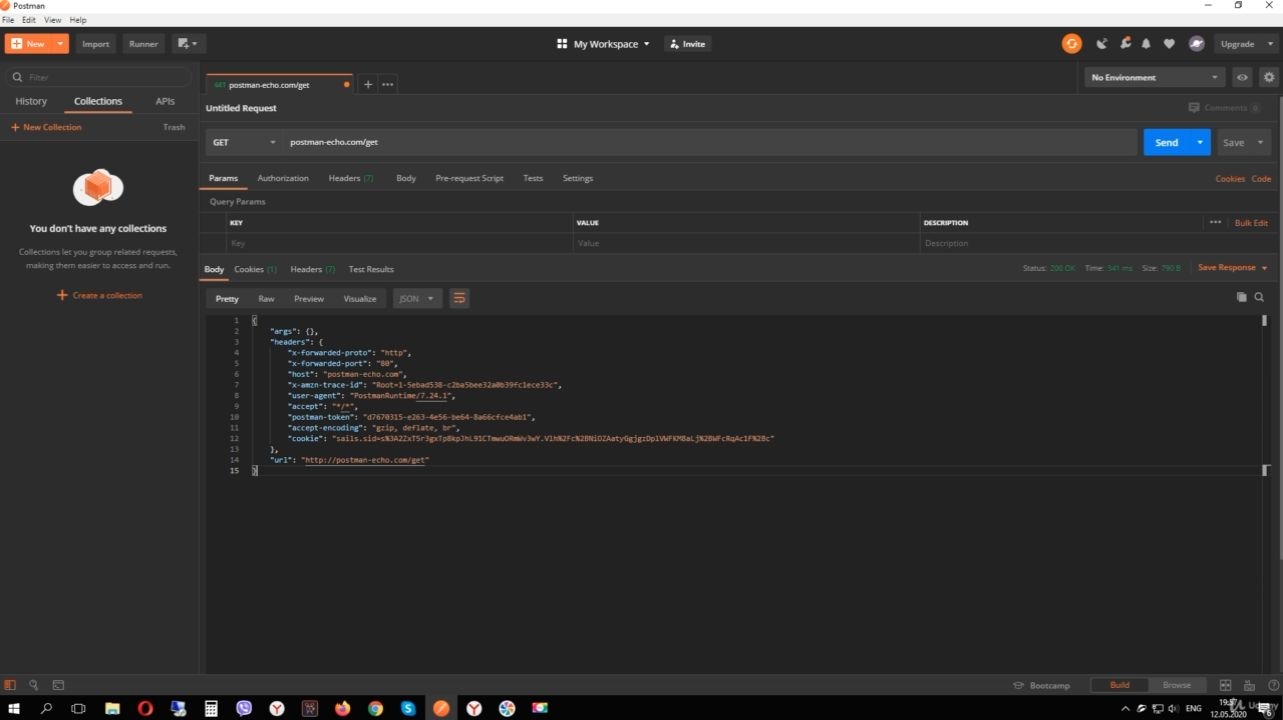The width and height of the screenshot is (1283, 720).
Task: Switch to the History sidebar tab
Action: pos(31,101)
